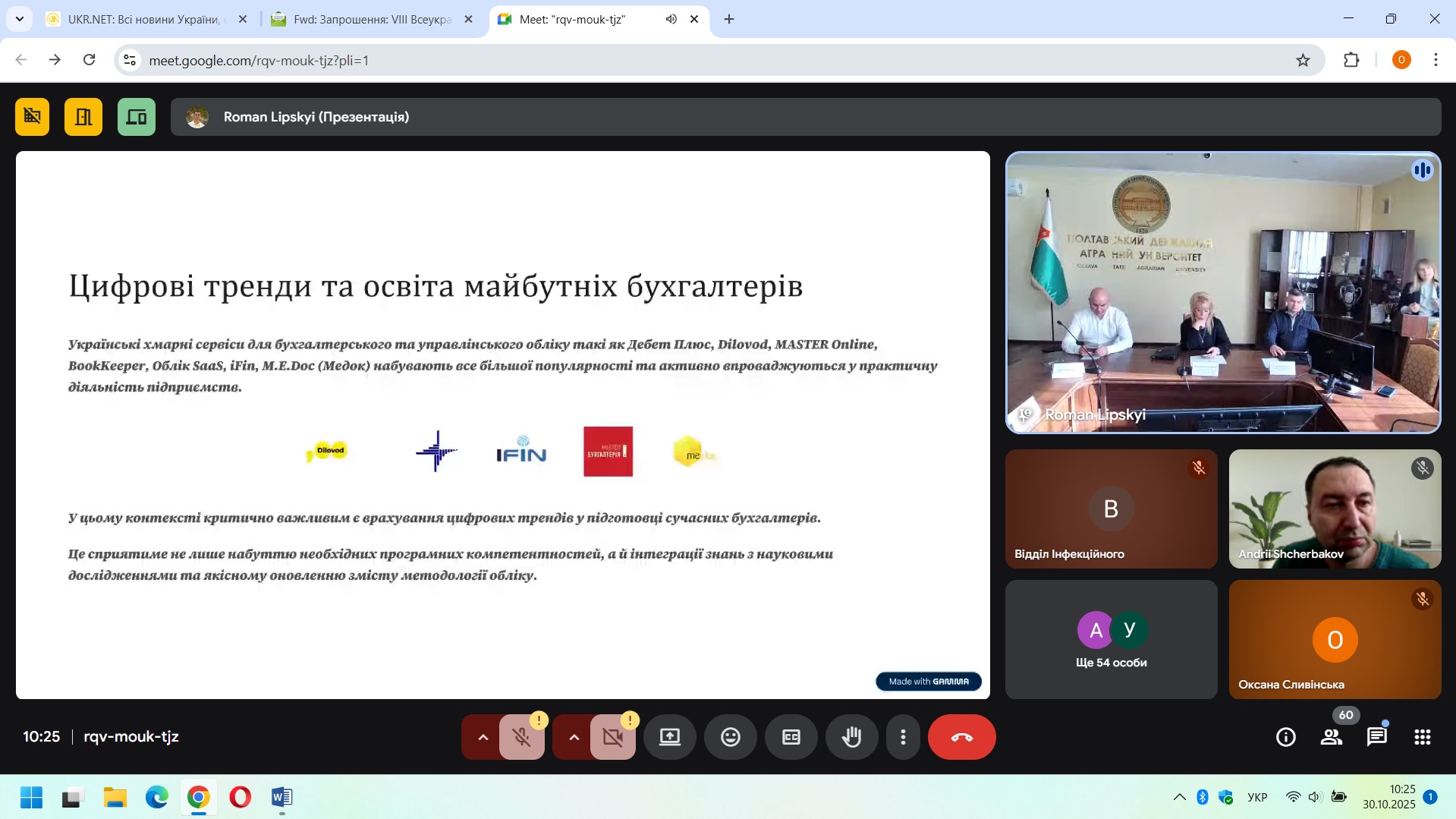1456x819 pixels.
Task: Open meeting details info icon
Action: coord(1285,737)
